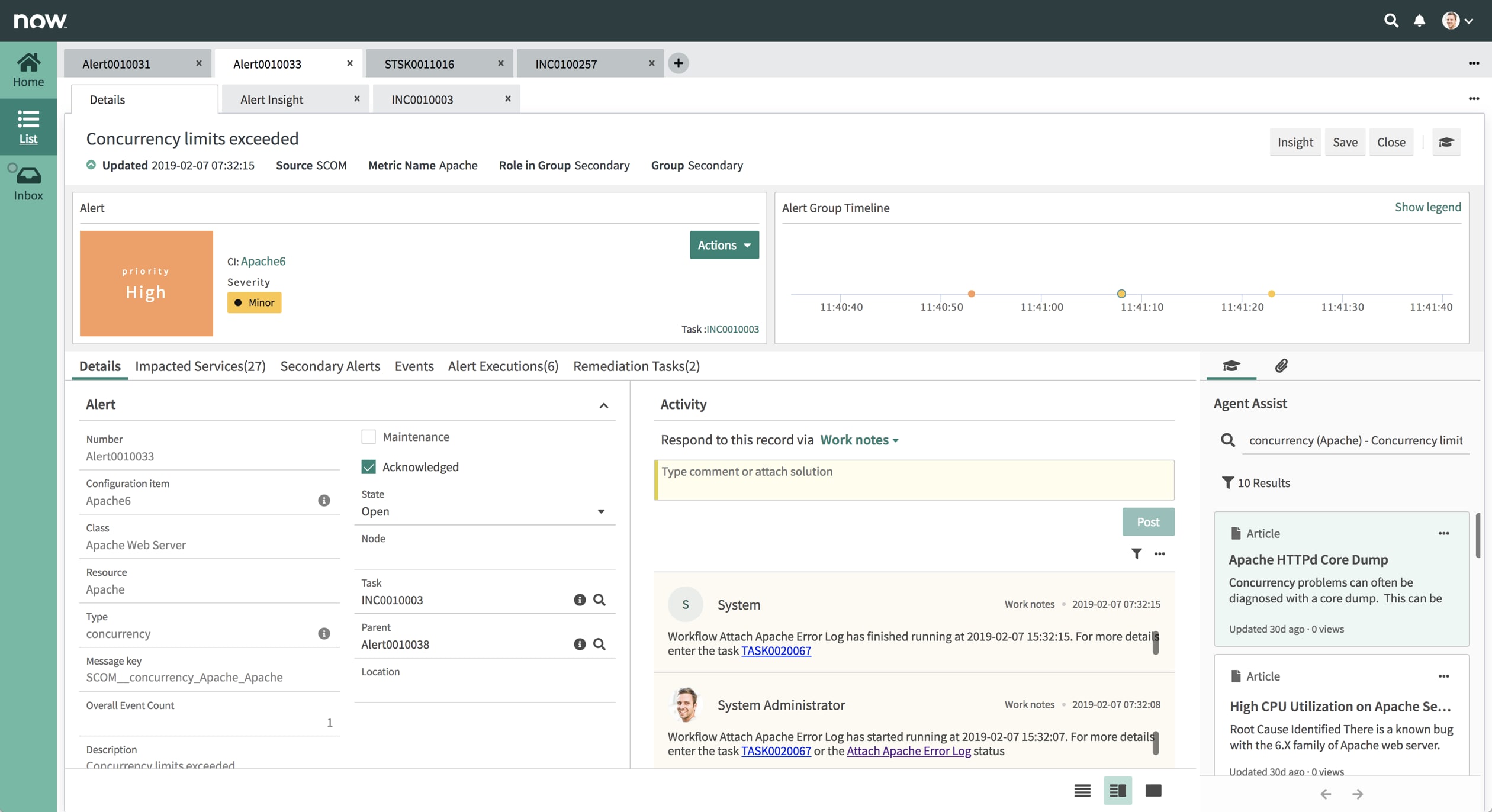The width and height of the screenshot is (1492, 812).
Task: Switch to the Impacted Services(27) tab
Action: click(x=200, y=366)
